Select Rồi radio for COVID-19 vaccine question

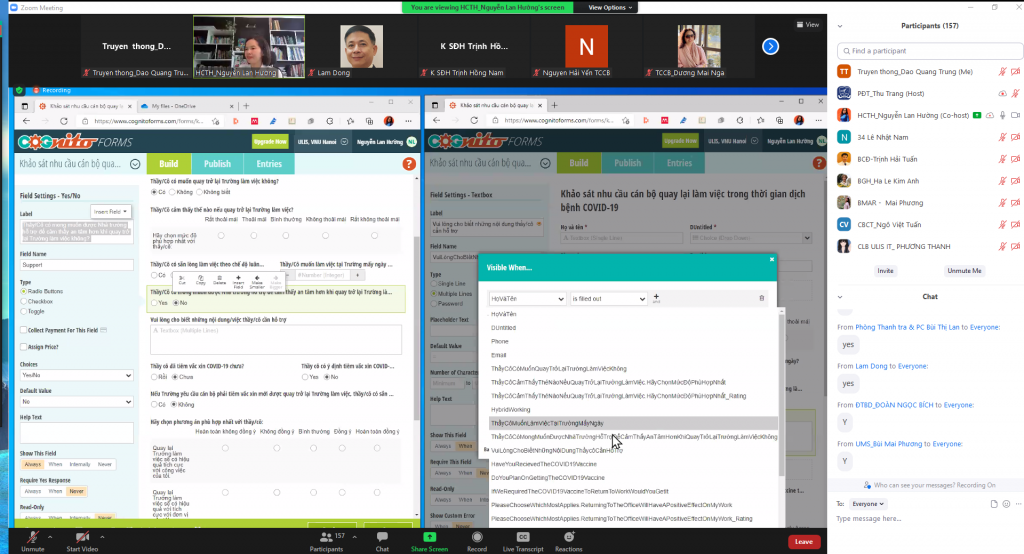154,377
